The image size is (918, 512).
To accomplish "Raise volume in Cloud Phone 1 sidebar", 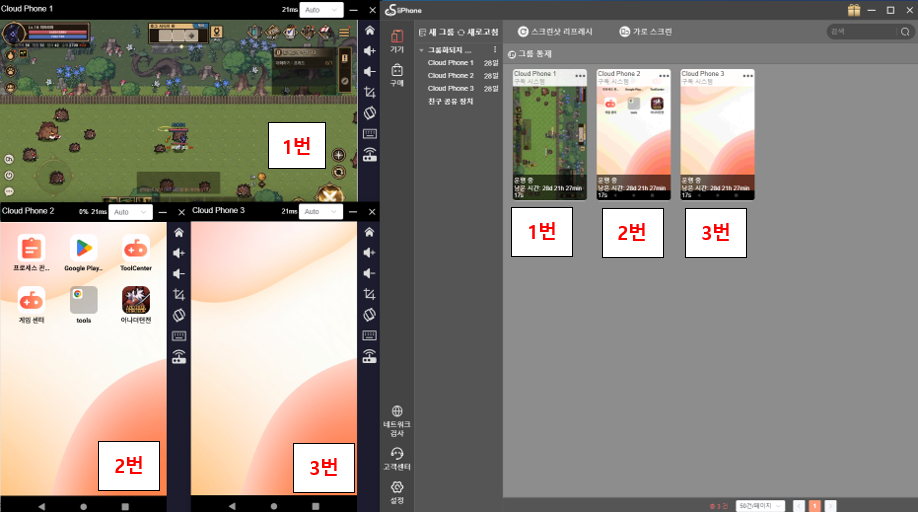I will click(369, 51).
